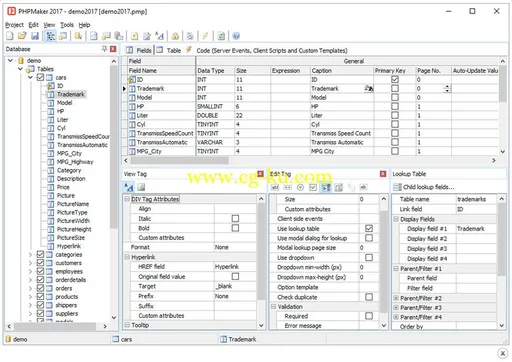Image resolution: width=512 pixels, height=362 pixels.
Task: Select Radio button icon in Edit Tag
Action: tap(300, 187)
